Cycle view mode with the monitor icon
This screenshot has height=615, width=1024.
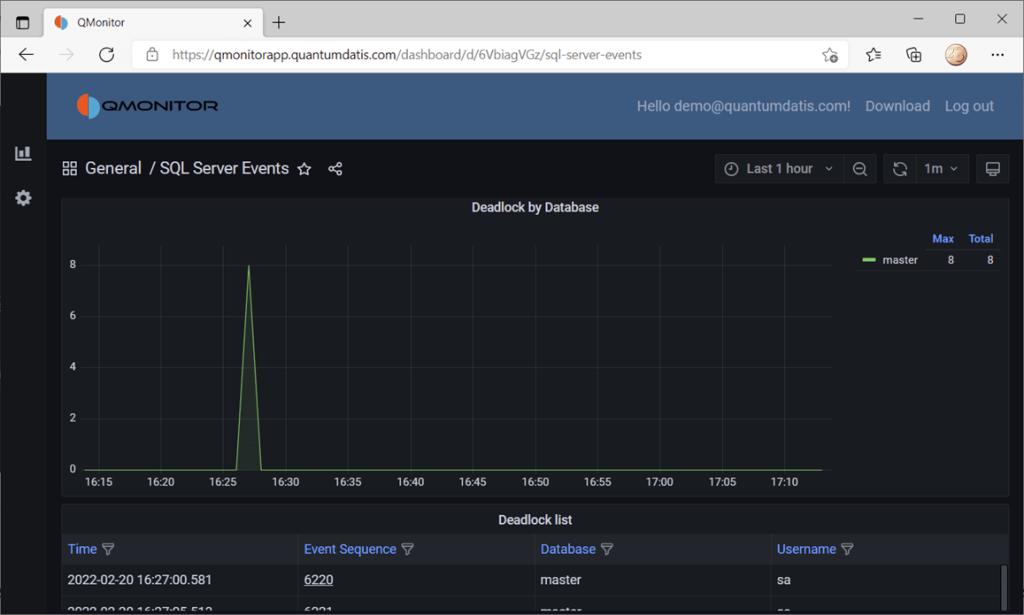[992, 169]
